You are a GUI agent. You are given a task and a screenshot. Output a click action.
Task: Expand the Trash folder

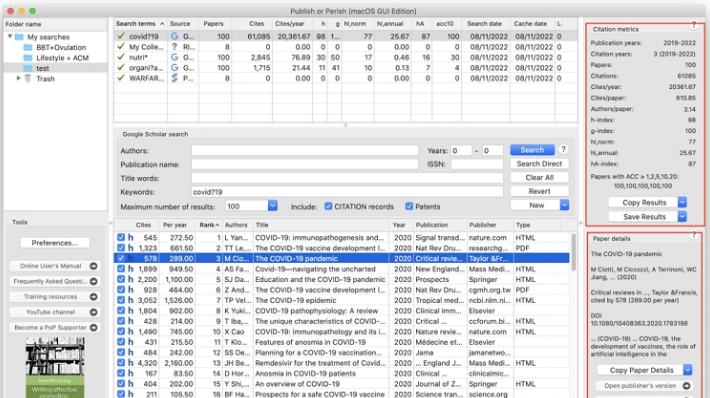[x=18, y=78]
